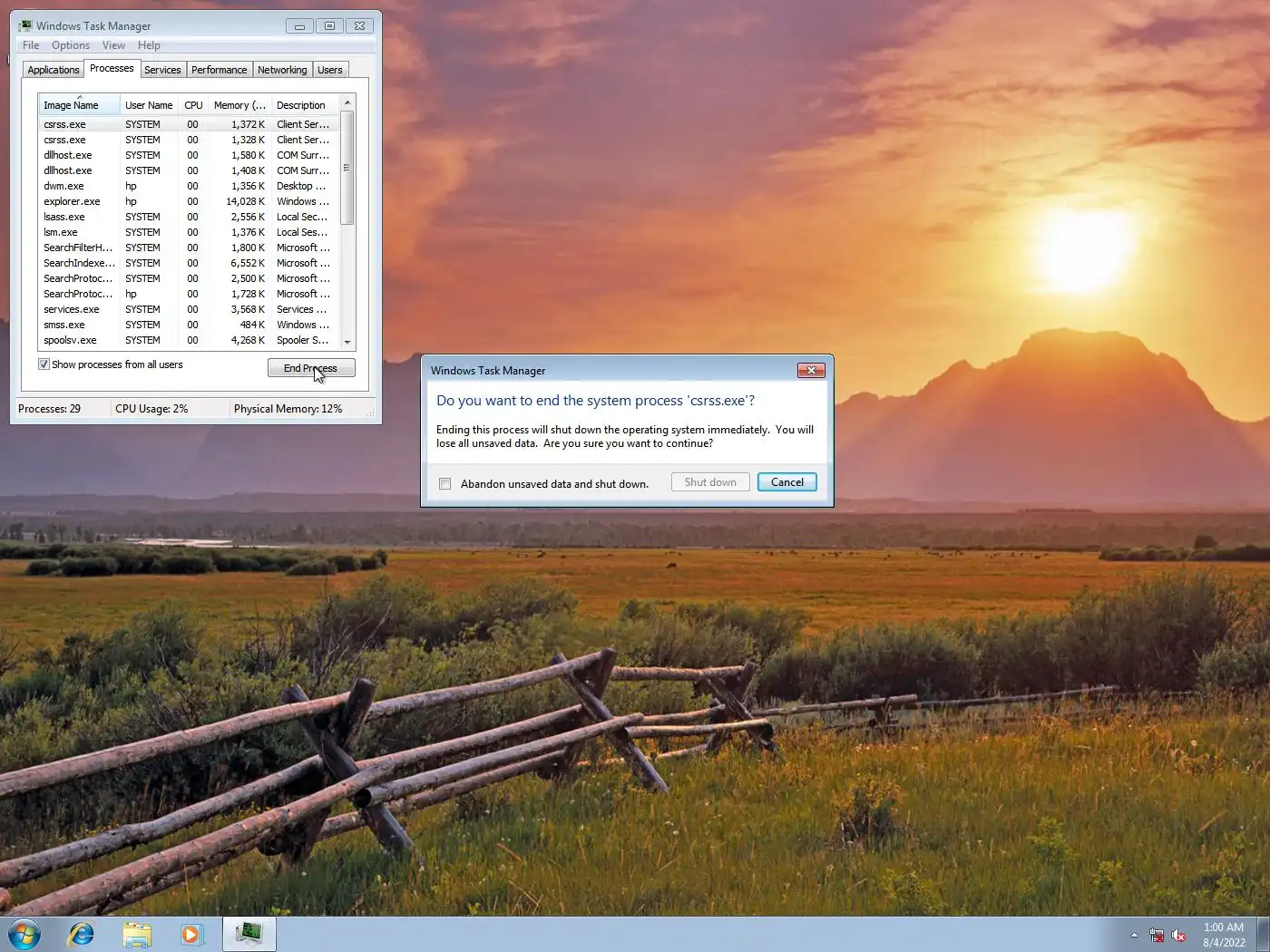Switch to the Performance tab
The height and width of the screenshot is (952, 1270).
click(x=219, y=70)
